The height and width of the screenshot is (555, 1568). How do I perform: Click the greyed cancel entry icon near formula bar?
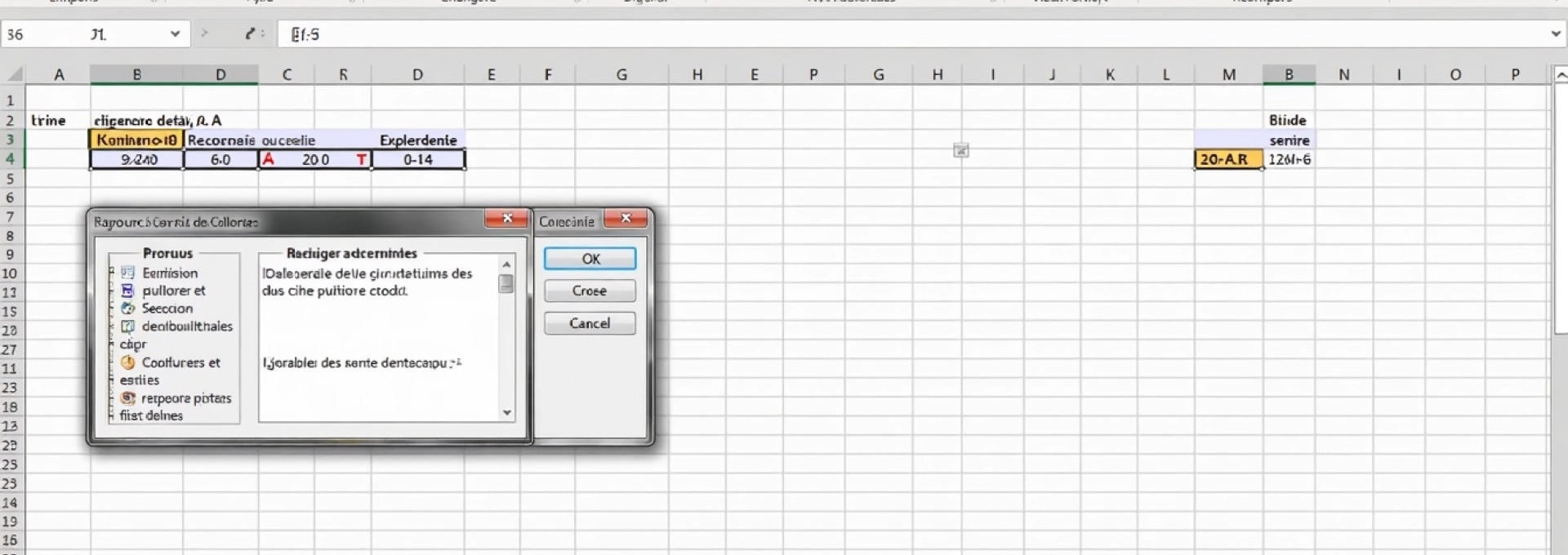click(204, 33)
